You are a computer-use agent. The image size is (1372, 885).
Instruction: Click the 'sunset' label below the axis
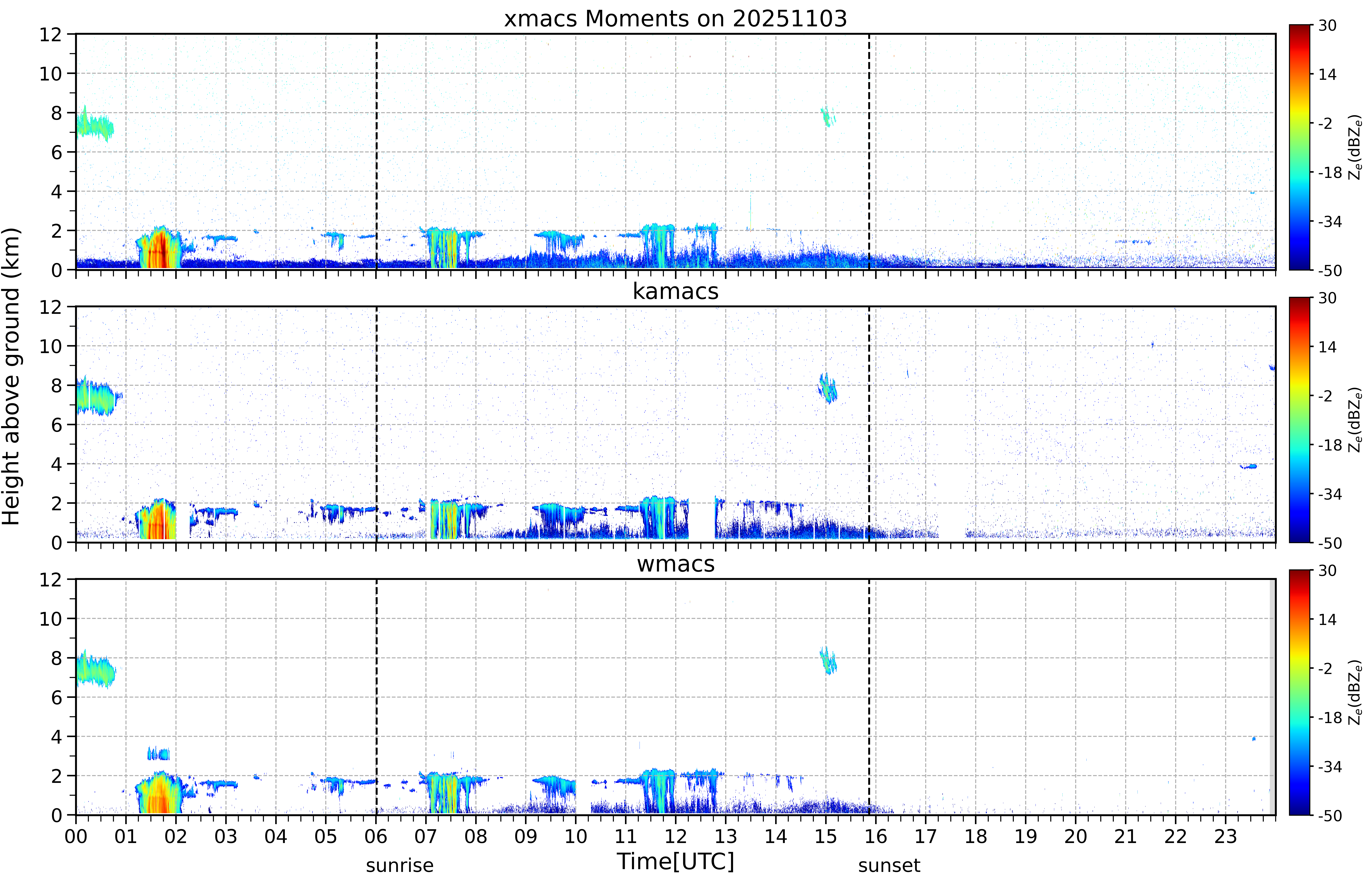point(889,865)
